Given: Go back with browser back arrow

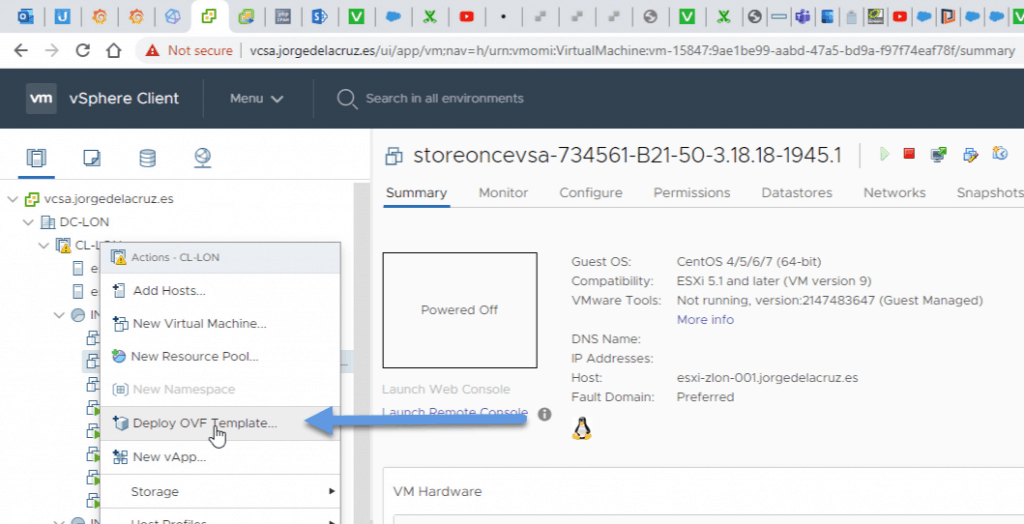Looking at the screenshot, I should coord(21,50).
